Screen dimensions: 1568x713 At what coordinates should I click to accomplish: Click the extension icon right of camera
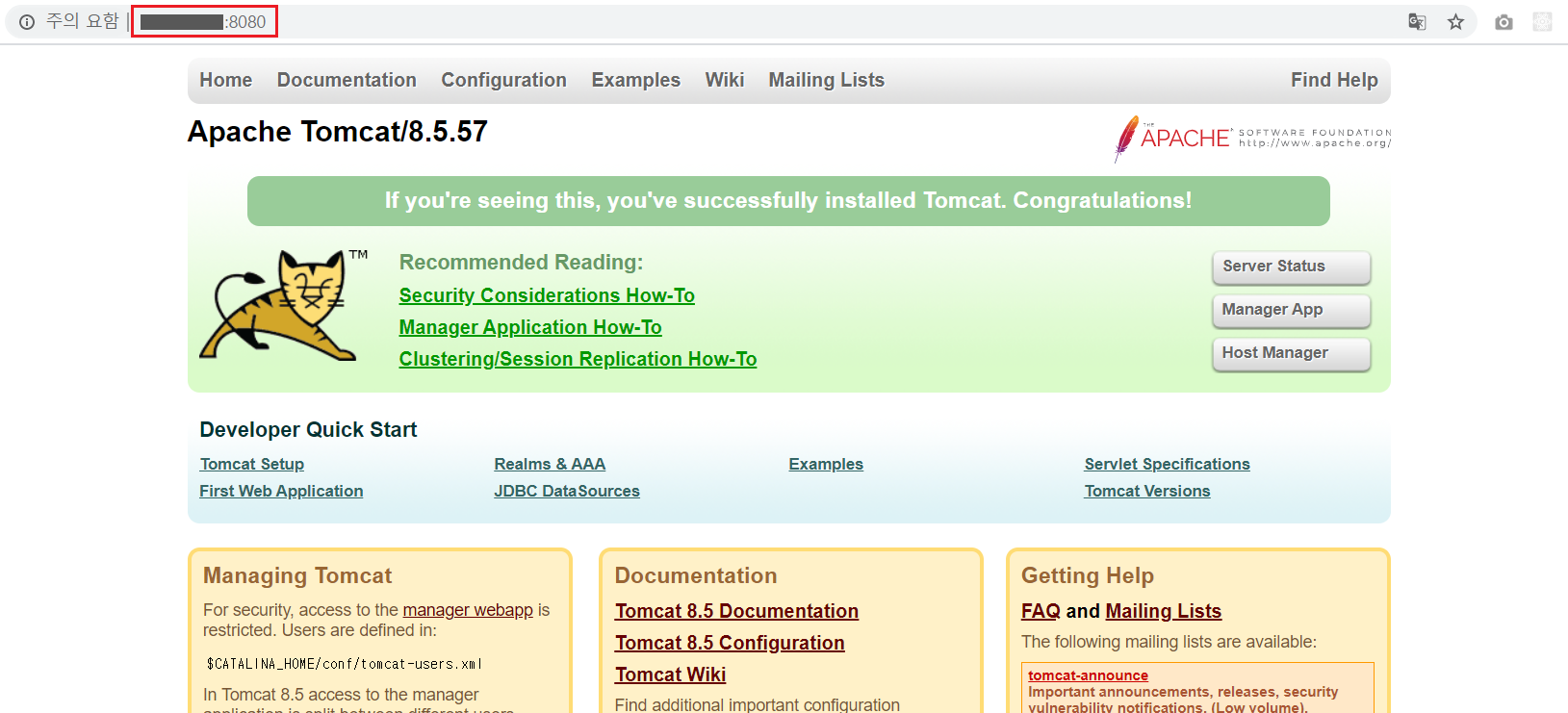(1542, 22)
